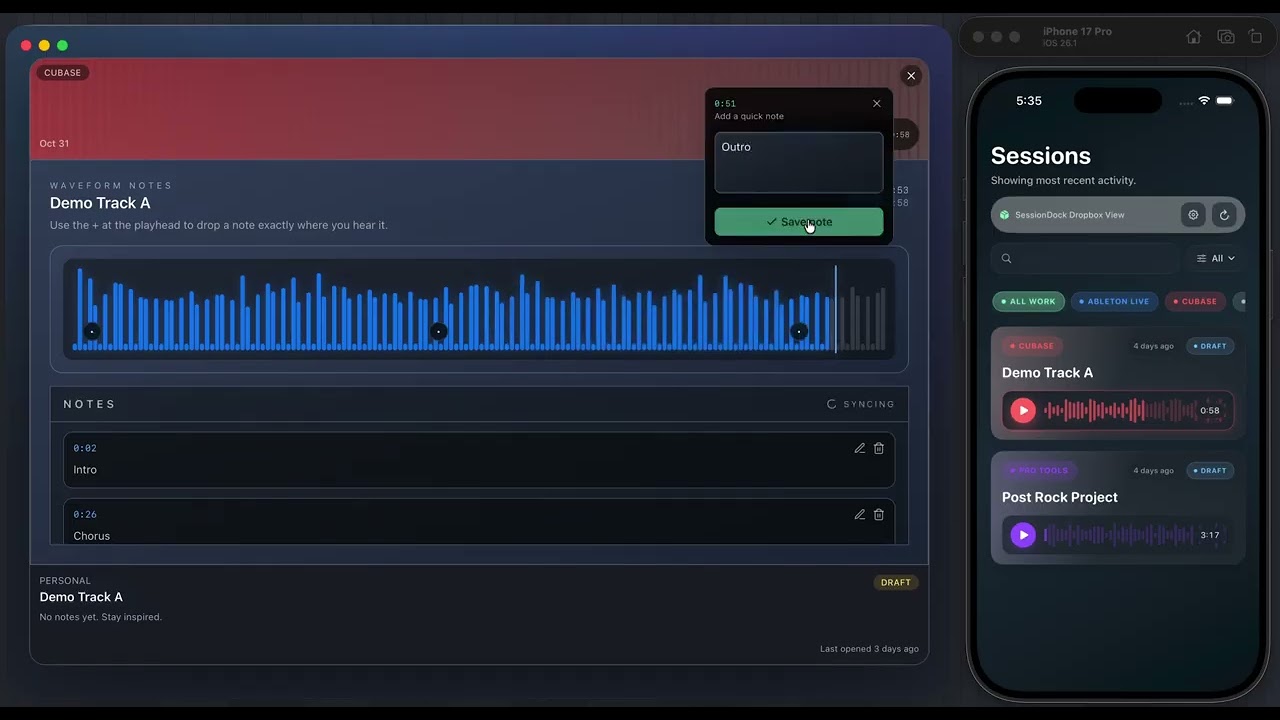Edit the Chorus note at 0:26
The width and height of the screenshot is (1280, 720).
pyautogui.click(x=859, y=514)
